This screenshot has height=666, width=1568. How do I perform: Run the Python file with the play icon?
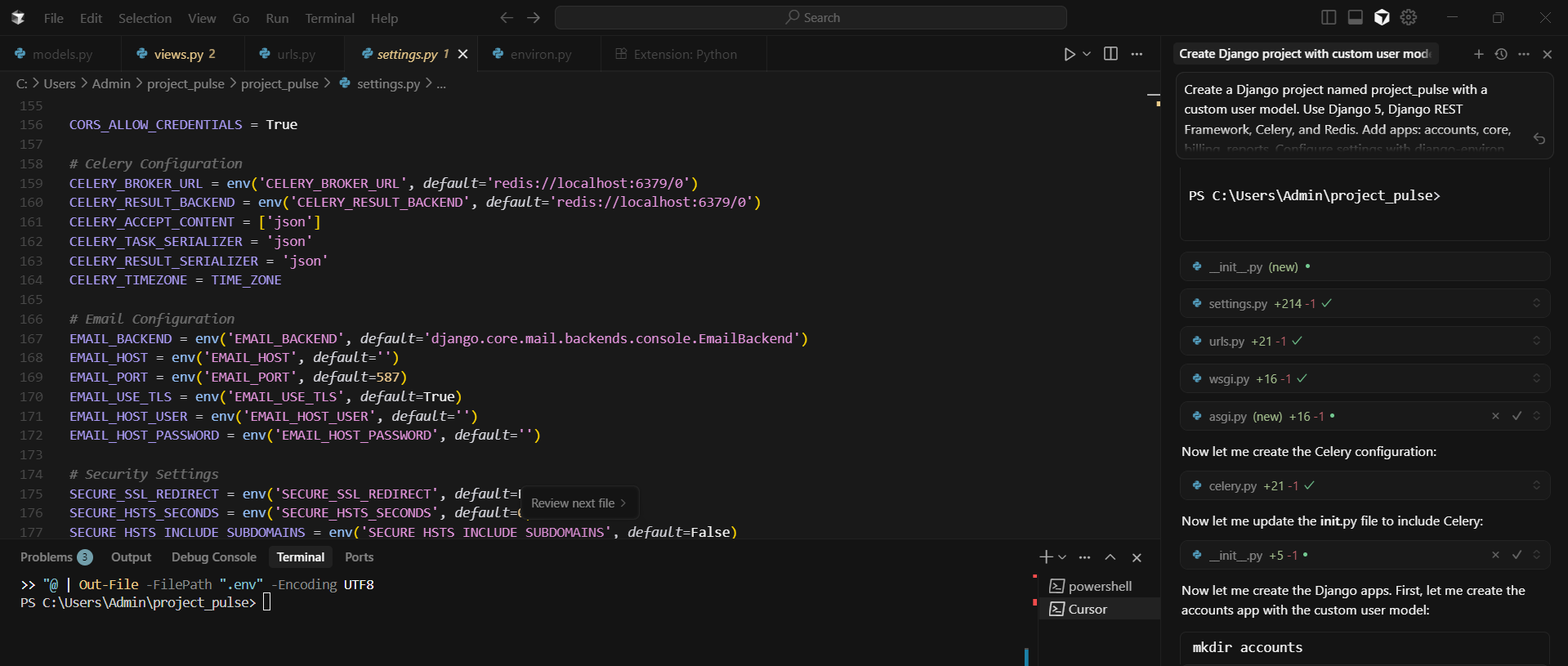click(x=1070, y=54)
